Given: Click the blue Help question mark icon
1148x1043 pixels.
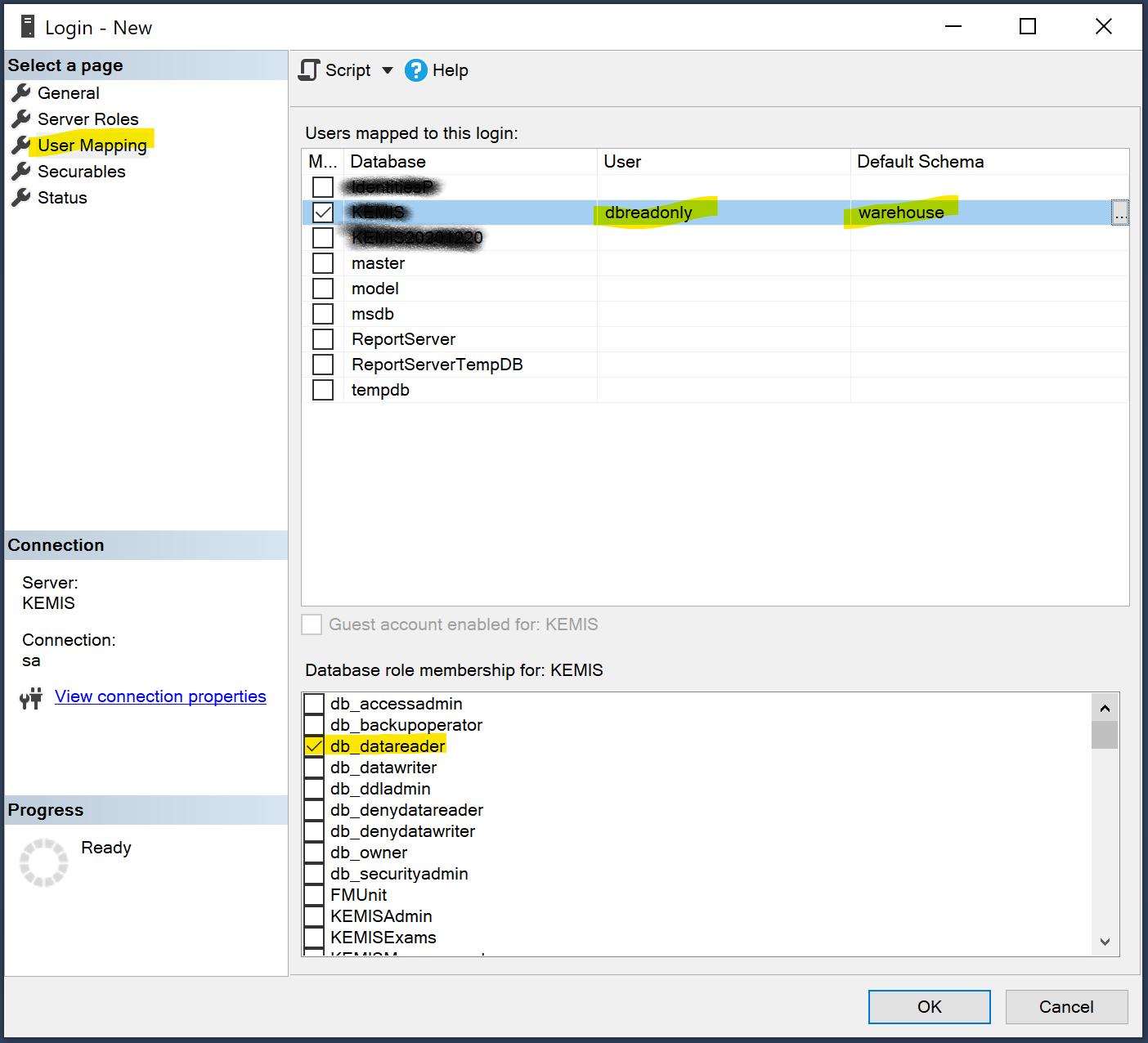Looking at the screenshot, I should [416, 70].
